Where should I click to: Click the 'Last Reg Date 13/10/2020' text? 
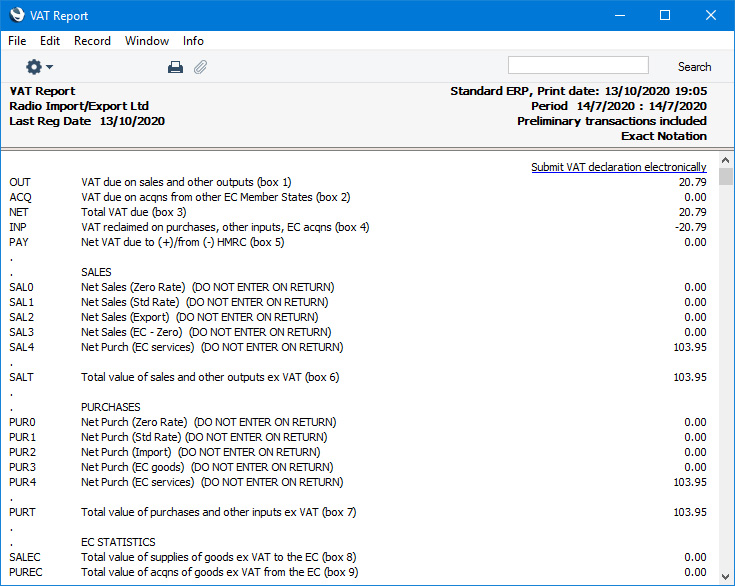tap(87, 121)
